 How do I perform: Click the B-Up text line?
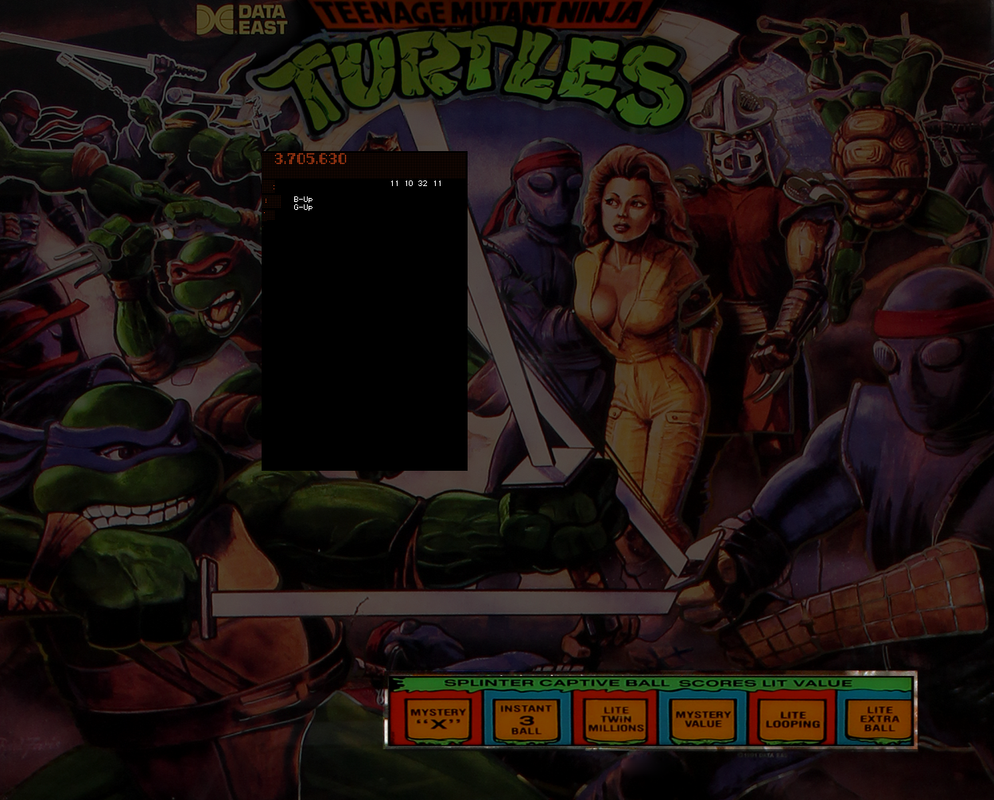click(x=303, y=199)
